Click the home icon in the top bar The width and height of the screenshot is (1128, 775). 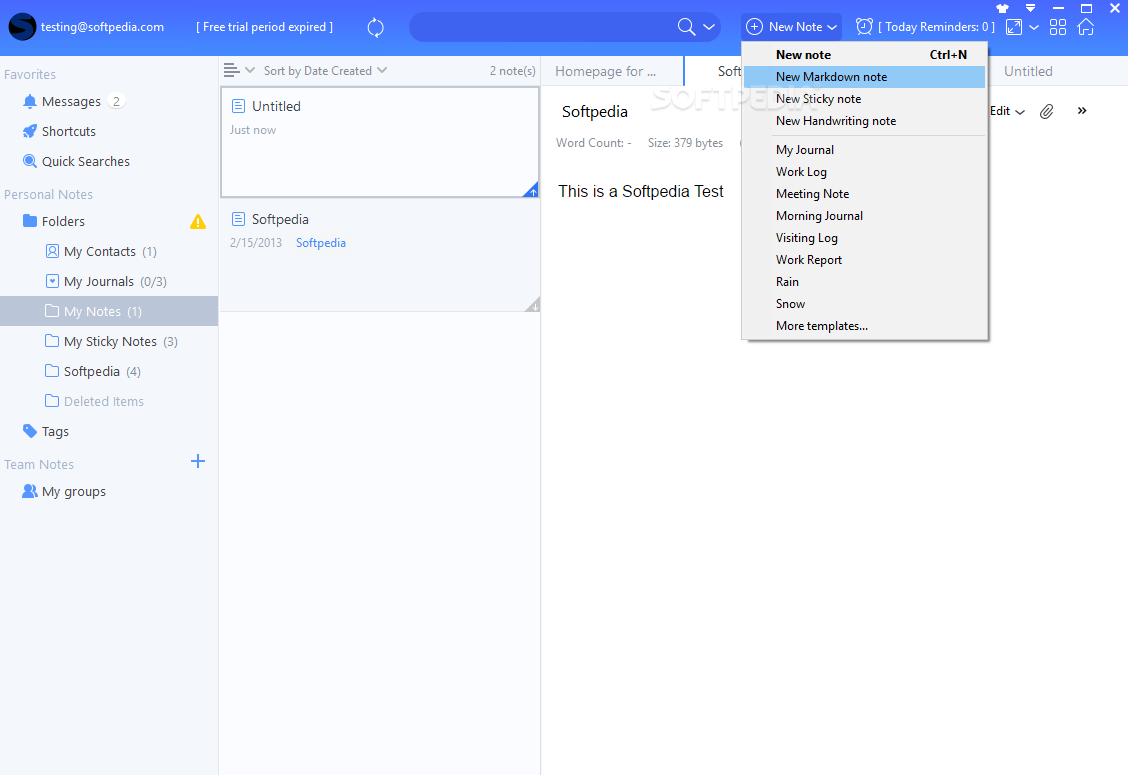(1086, 27)
